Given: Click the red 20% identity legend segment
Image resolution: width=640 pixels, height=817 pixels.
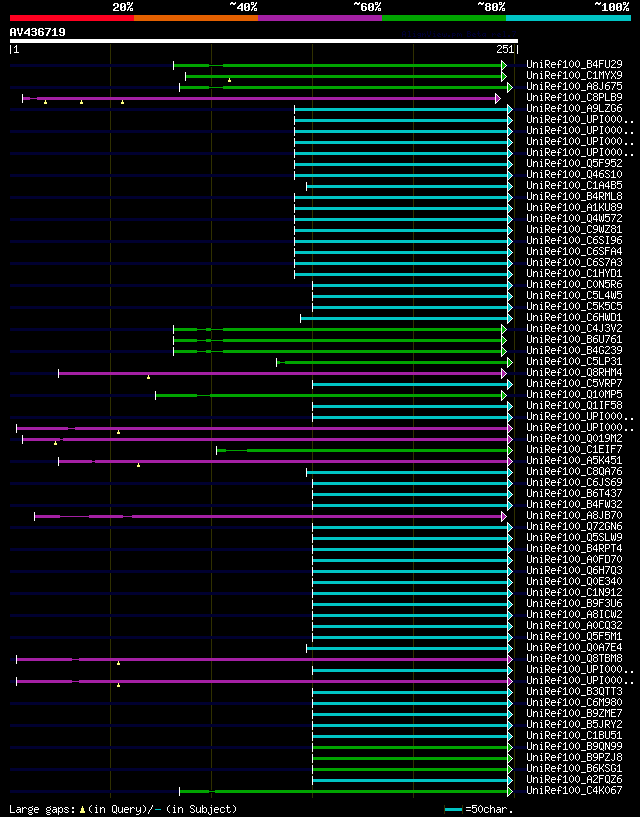Looking at the screenshot, I should click(72, 18).
